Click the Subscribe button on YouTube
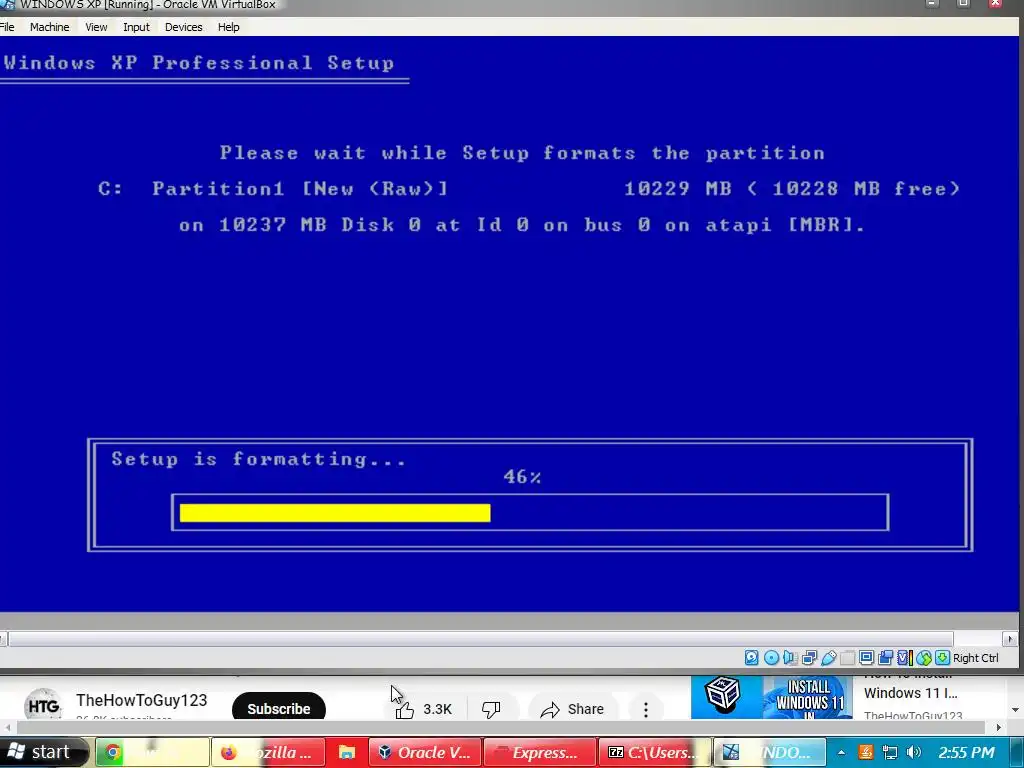The height and width of the screenshot is (768, 1024). click(279, 708)
